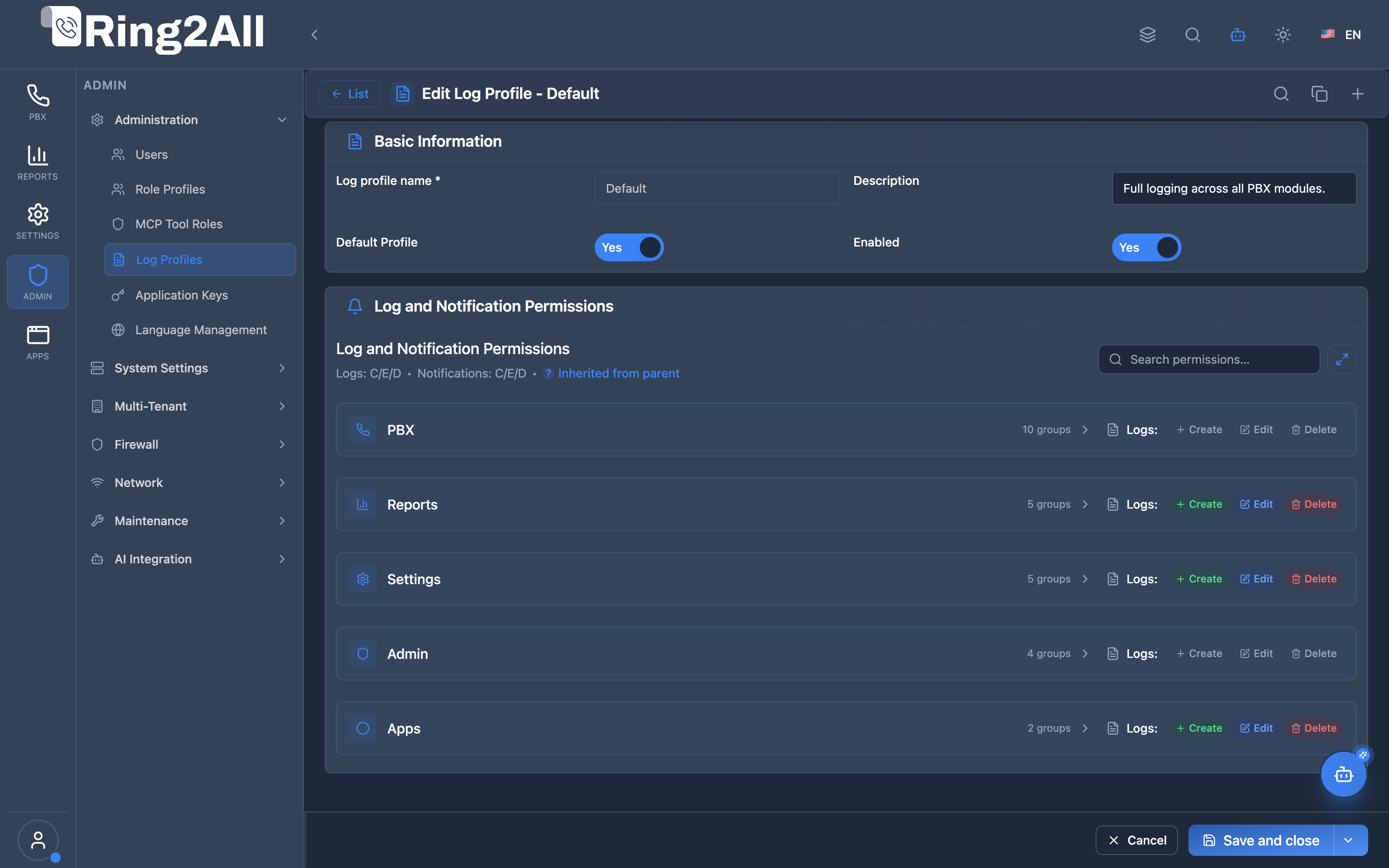The width and height of the screenshot is (1389, 868).
Task: Click the user profile avatar icon
Action: (38, 841)
